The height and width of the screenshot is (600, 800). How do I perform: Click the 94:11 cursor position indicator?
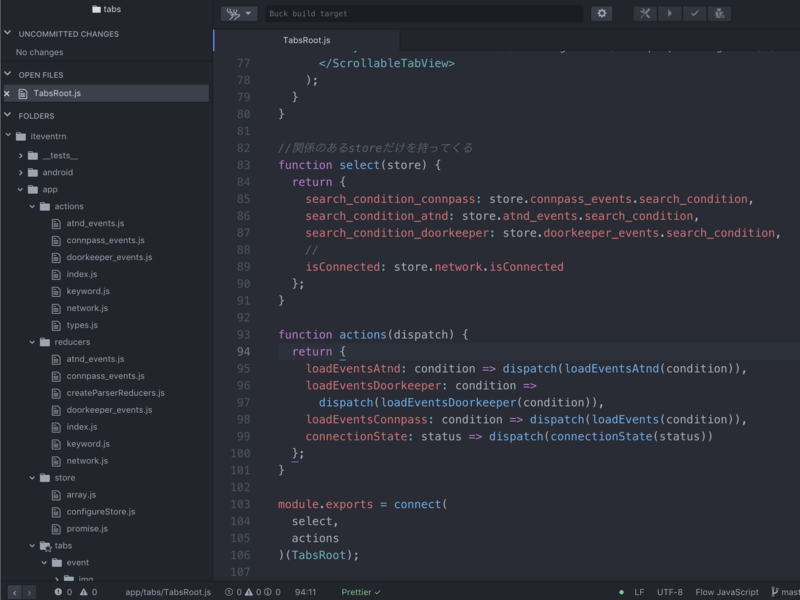(x=306, y=592)
